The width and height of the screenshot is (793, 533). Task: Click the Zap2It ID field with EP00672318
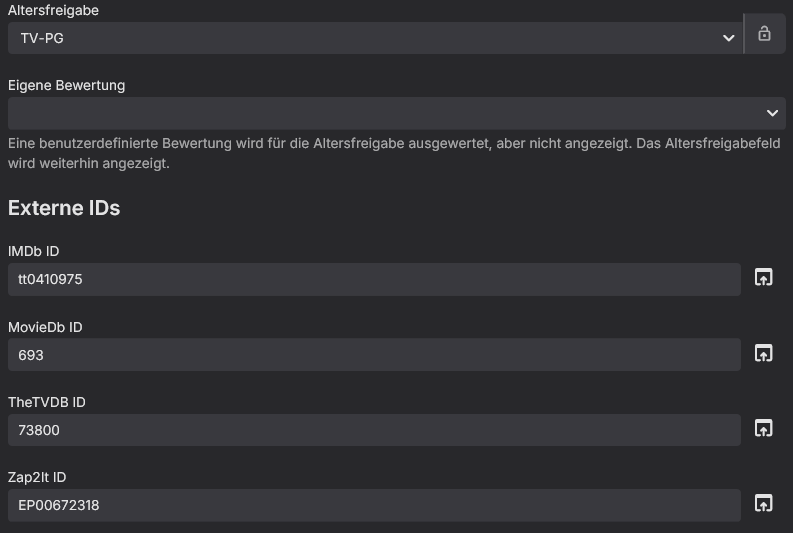tap(374, 505)
